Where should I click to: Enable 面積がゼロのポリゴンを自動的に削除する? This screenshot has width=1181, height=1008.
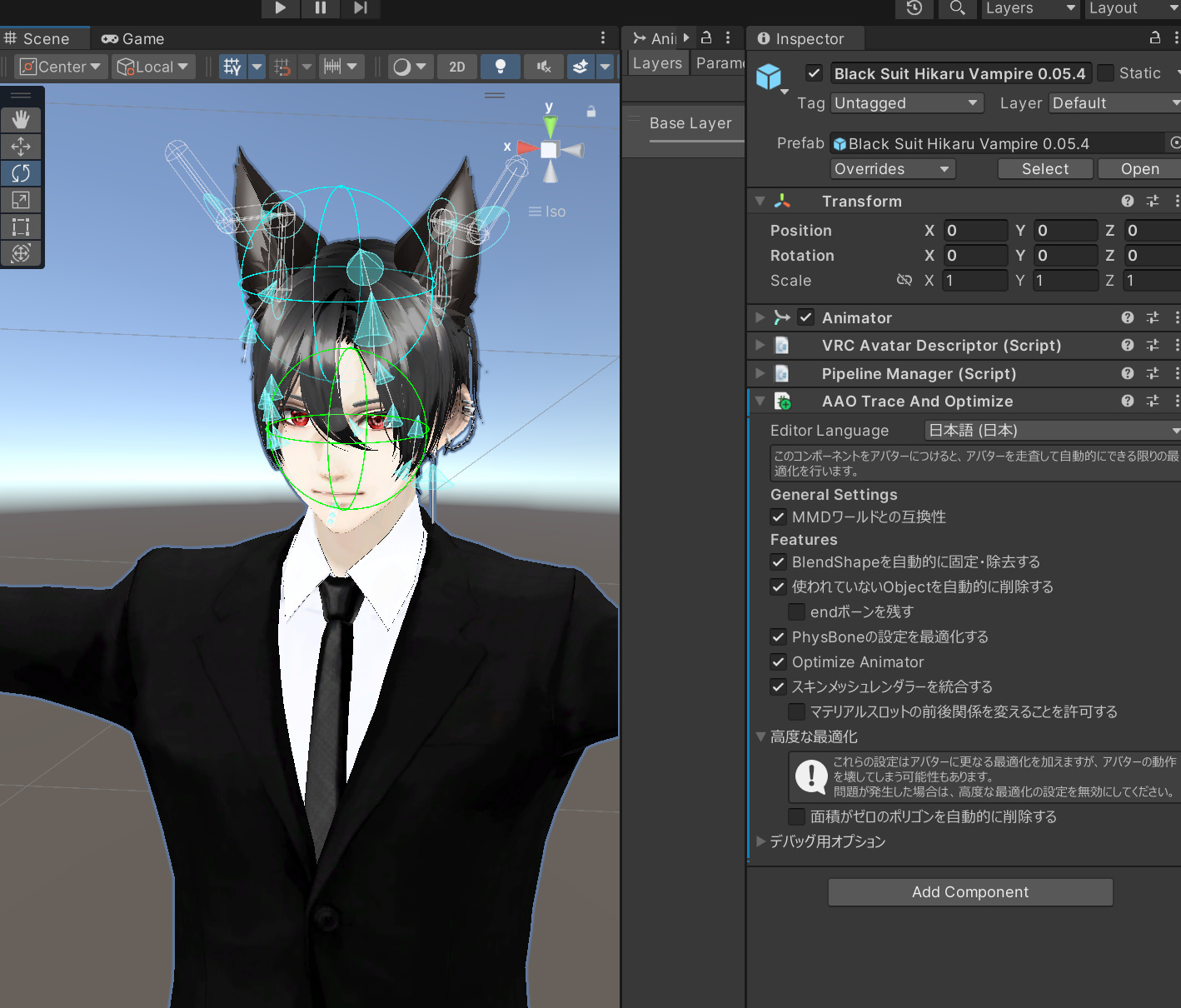coord(796,816)
